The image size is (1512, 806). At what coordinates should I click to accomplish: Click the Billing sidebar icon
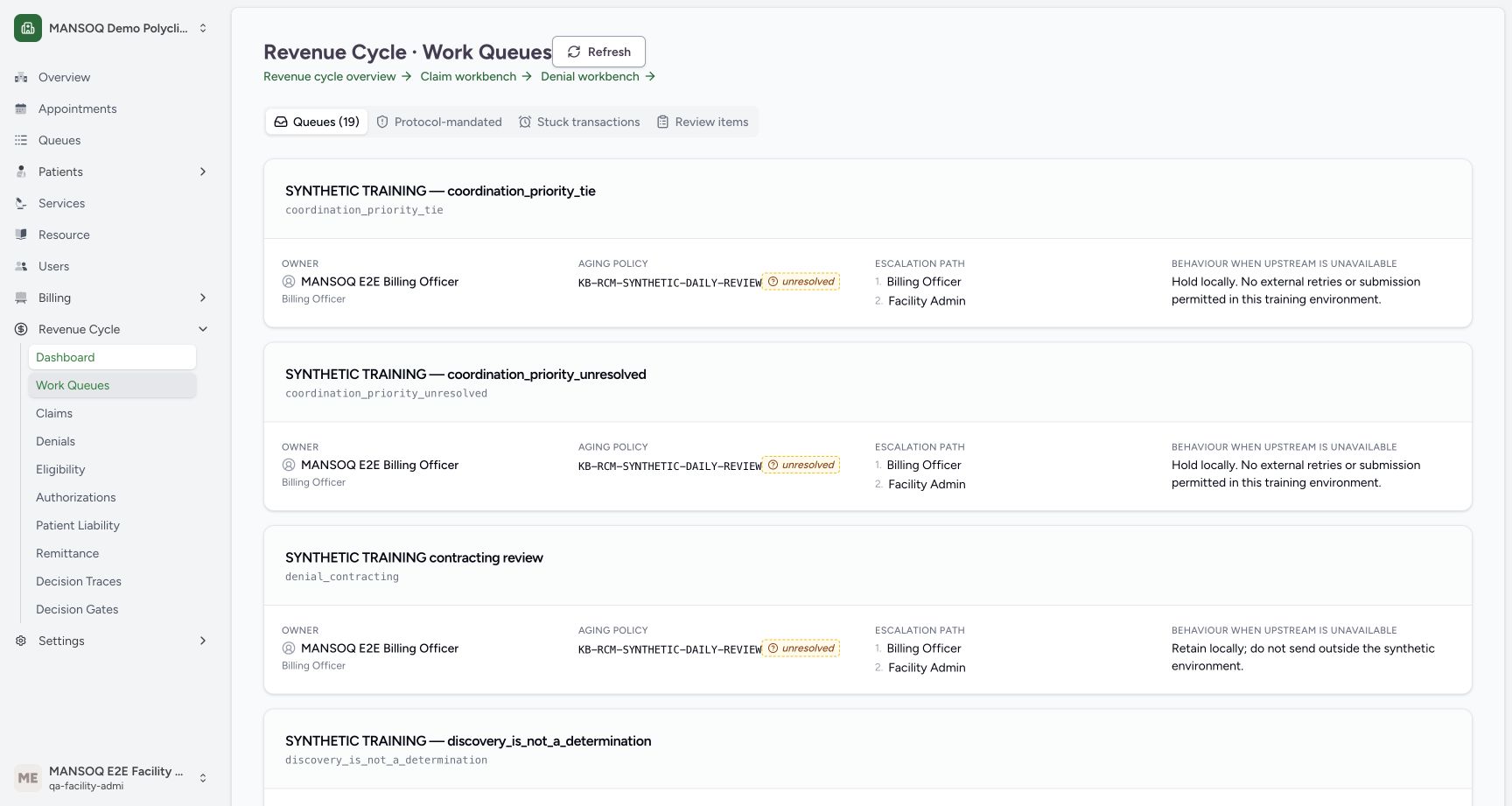click(21, 298)
